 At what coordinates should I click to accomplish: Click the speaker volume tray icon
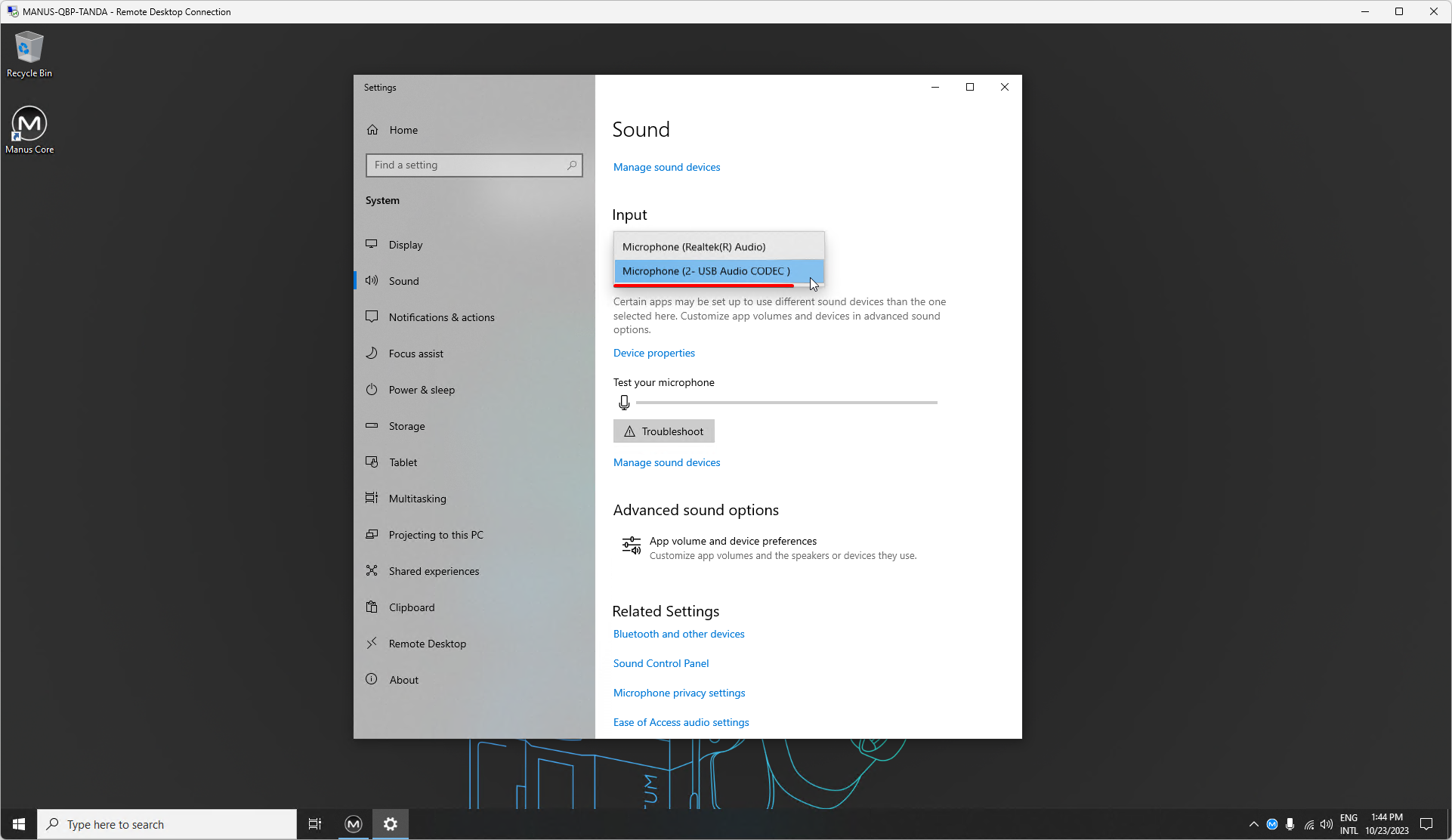click(1326, 824)
